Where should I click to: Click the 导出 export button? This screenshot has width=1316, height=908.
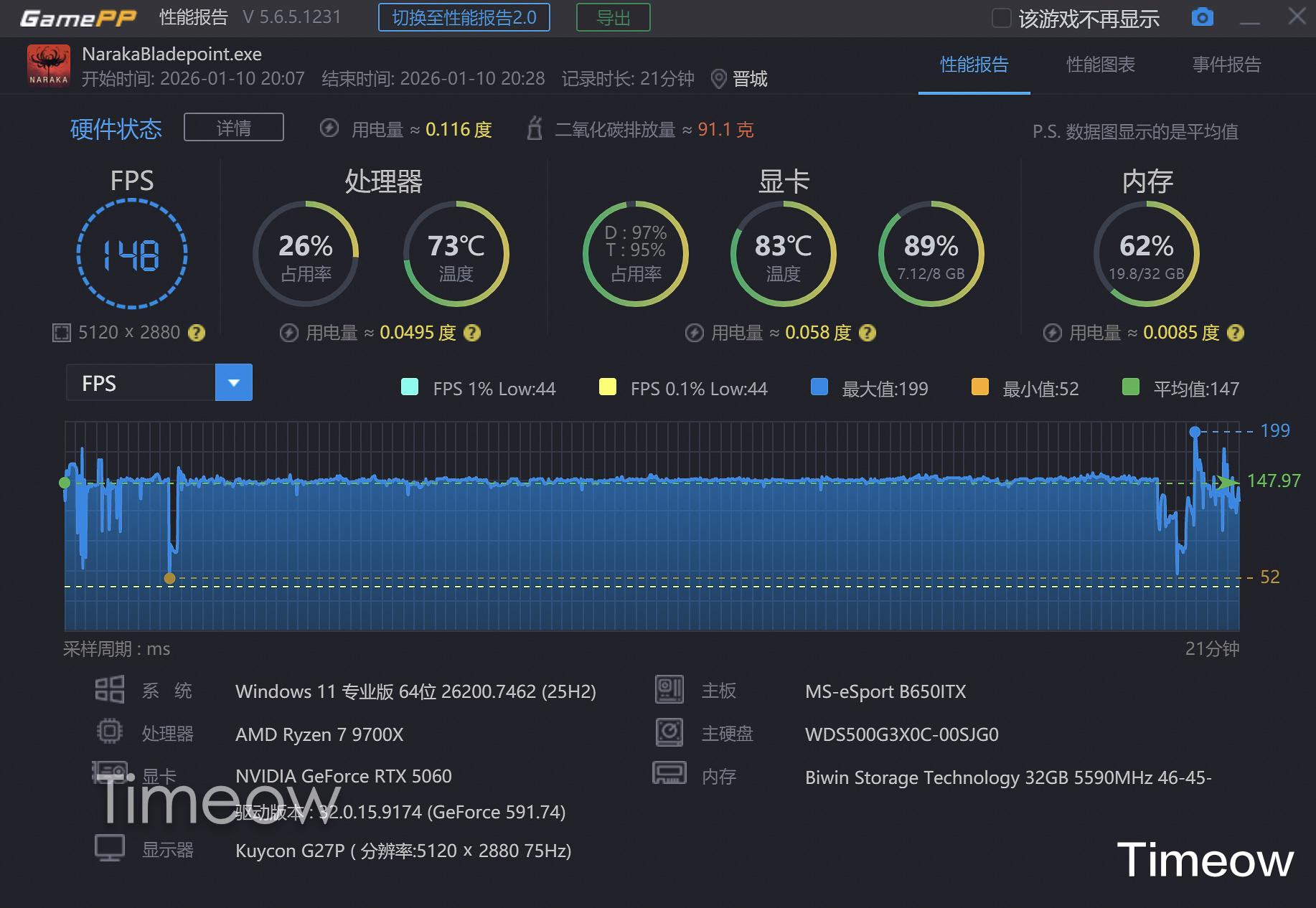point(614,17)
